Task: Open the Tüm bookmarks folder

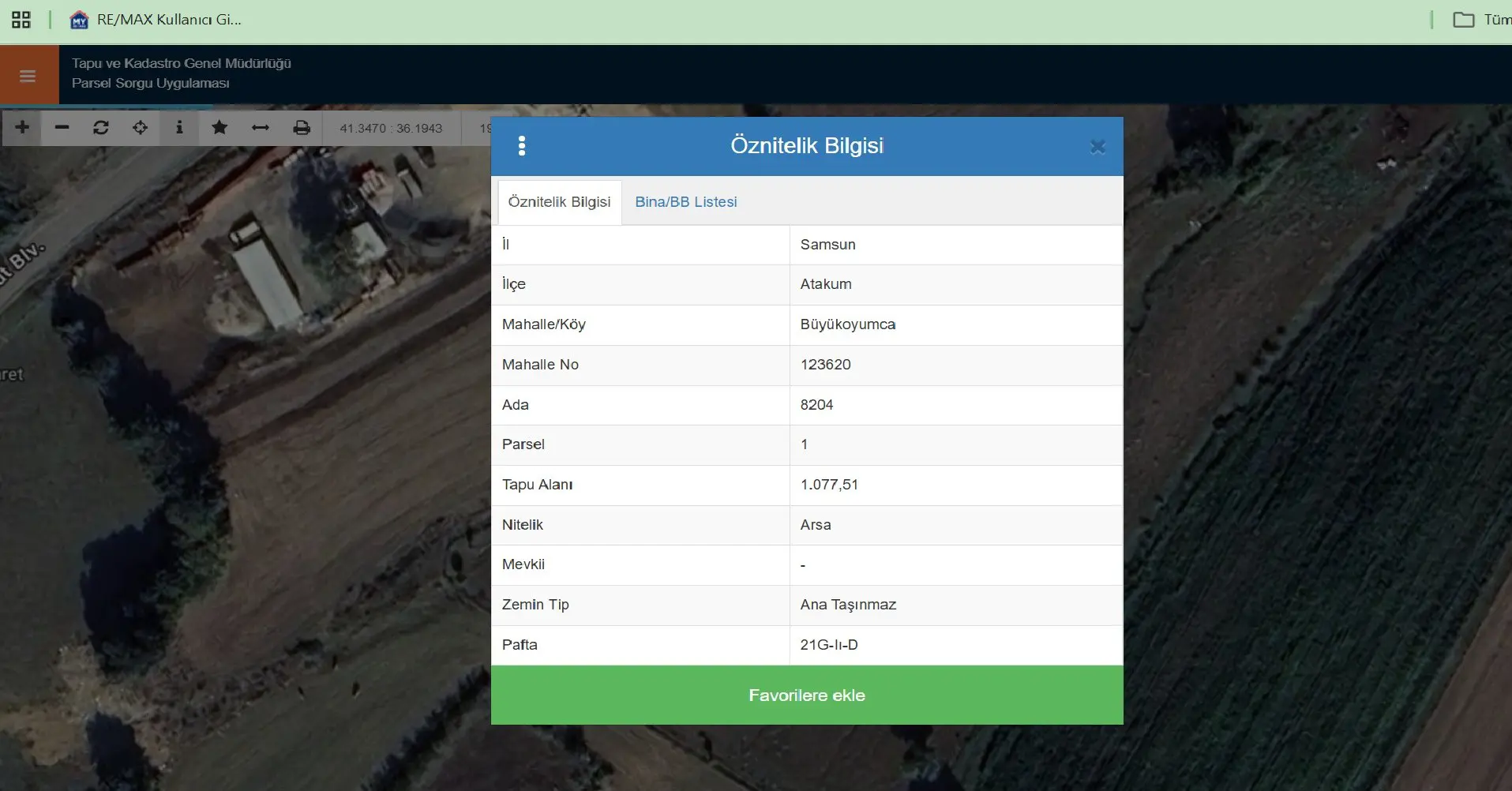Action: (x=1482, y=20)
